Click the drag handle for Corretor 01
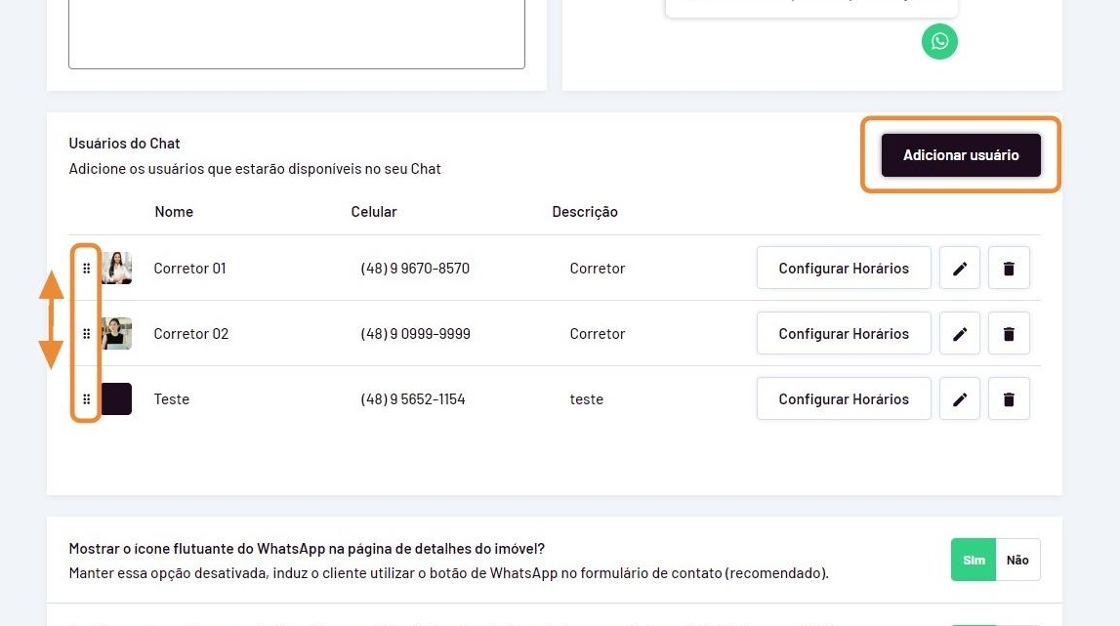Viewport: 1120px width, 626px height. (x=86, y=268)
